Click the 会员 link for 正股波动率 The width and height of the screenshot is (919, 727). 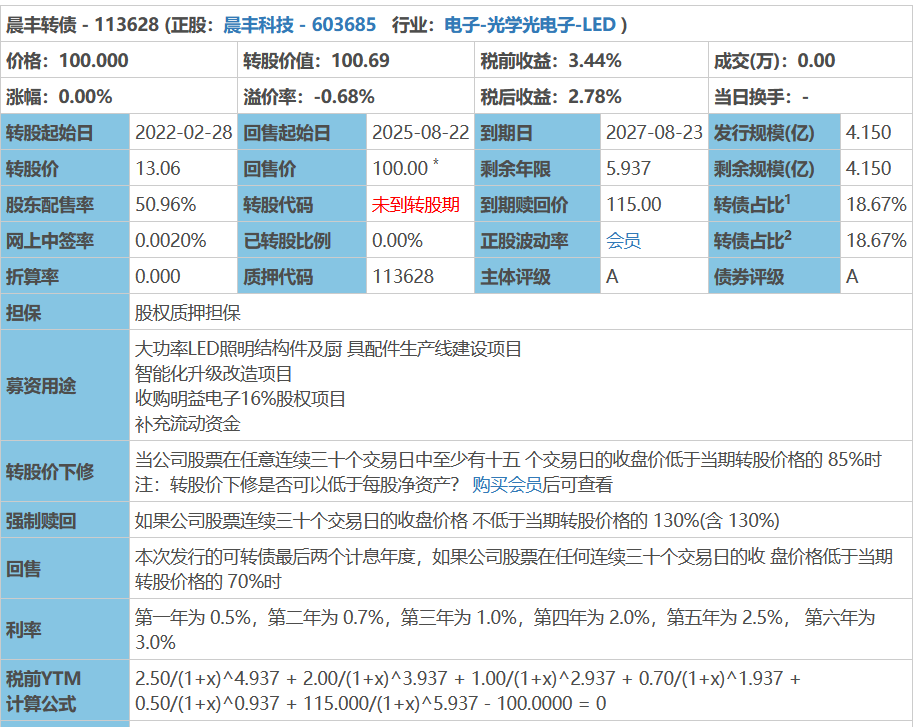pos(624,240)
